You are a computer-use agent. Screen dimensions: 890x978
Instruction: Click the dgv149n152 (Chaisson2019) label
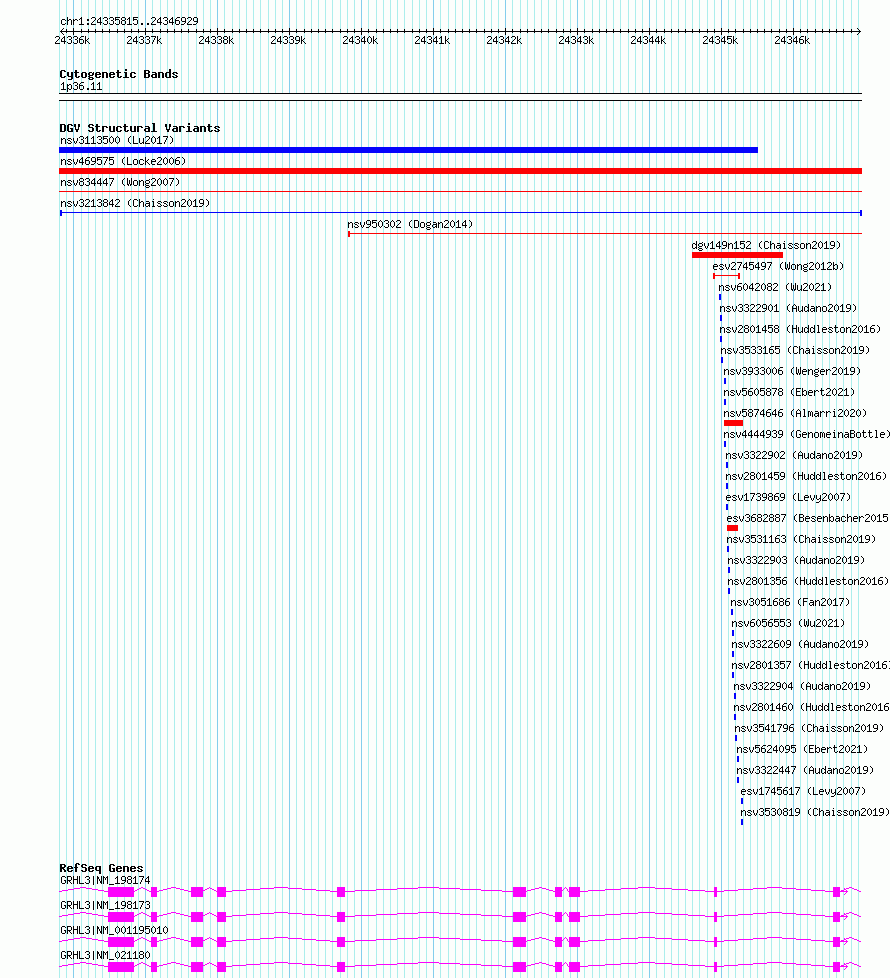click(766, 245)
